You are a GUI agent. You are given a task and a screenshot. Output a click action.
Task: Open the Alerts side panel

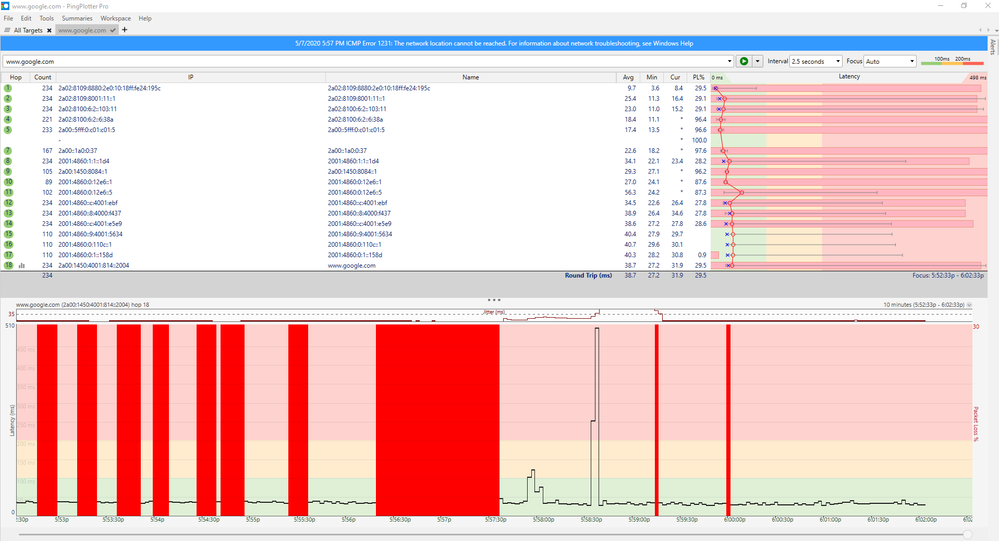[991, 45]
